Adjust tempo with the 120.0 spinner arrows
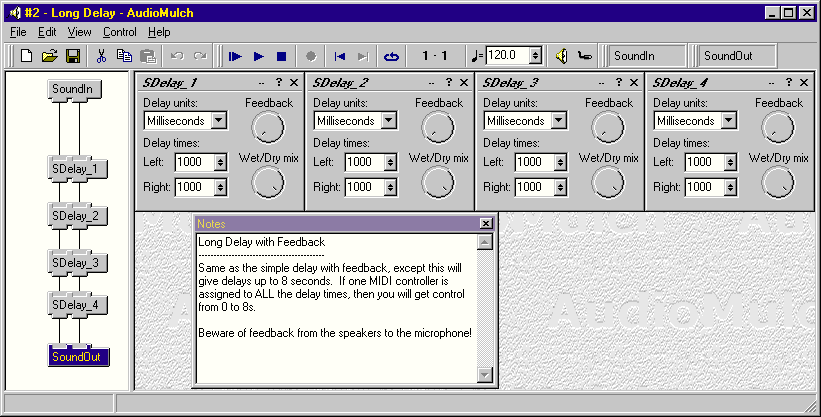The width and height of the screenshot is (821, 417). pos(535,56)
